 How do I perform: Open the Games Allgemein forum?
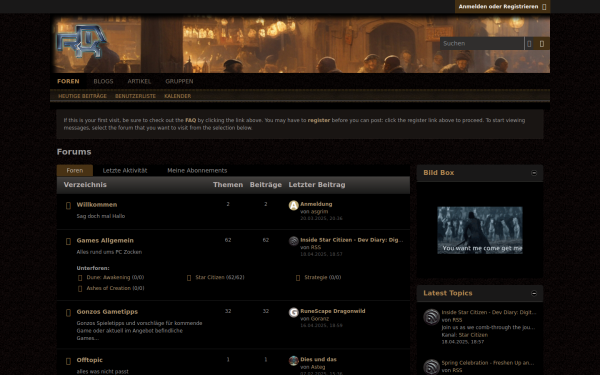pos(105,241)
